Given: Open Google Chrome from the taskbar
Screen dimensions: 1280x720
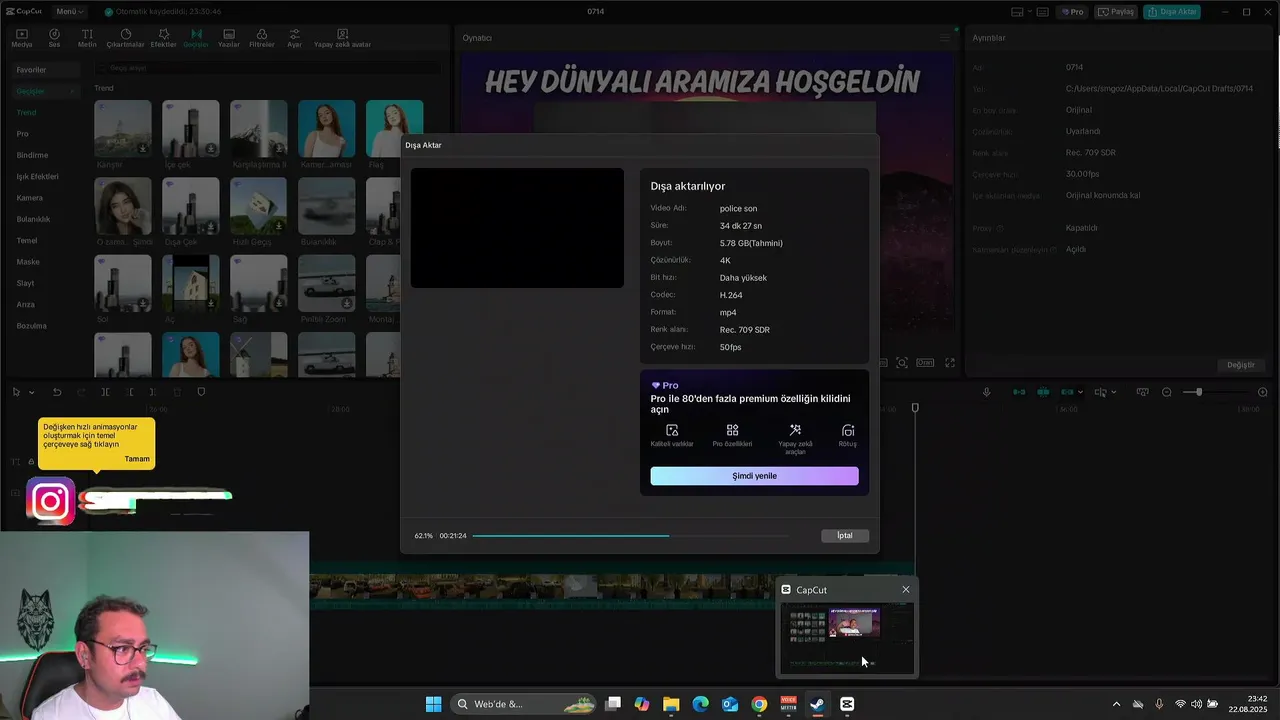Looking at the screenshot, I should [759, 704].
